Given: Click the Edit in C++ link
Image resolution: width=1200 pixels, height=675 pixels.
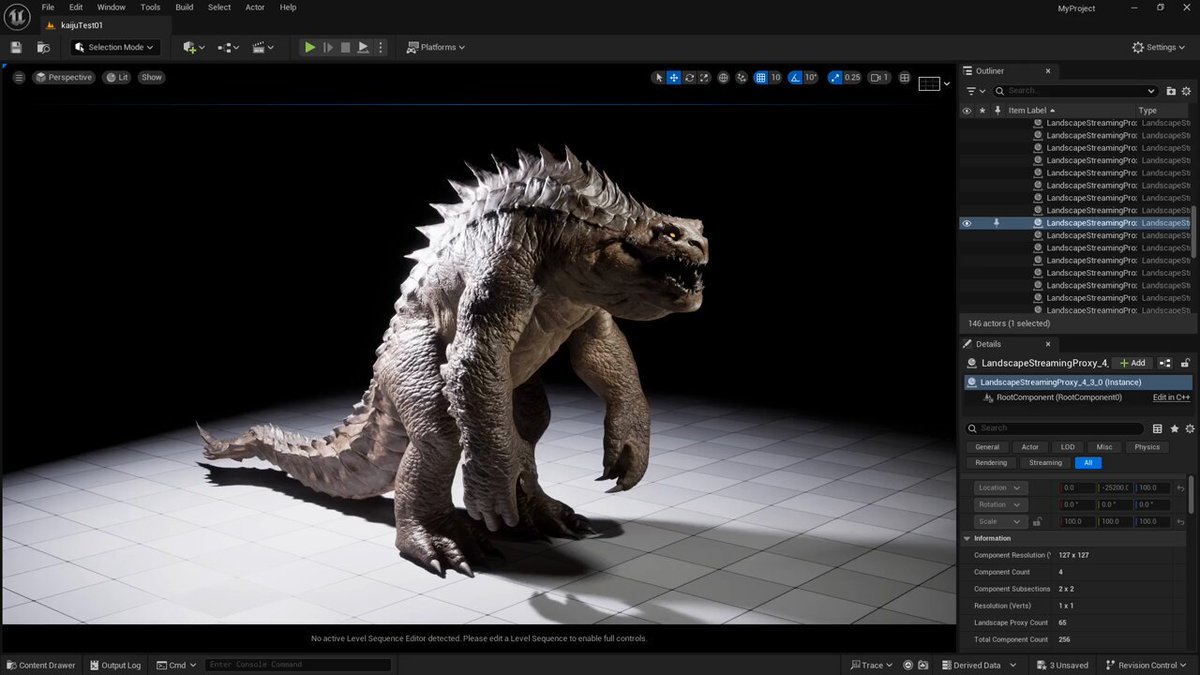Looking at the screenshot, I should point(1171,397).
